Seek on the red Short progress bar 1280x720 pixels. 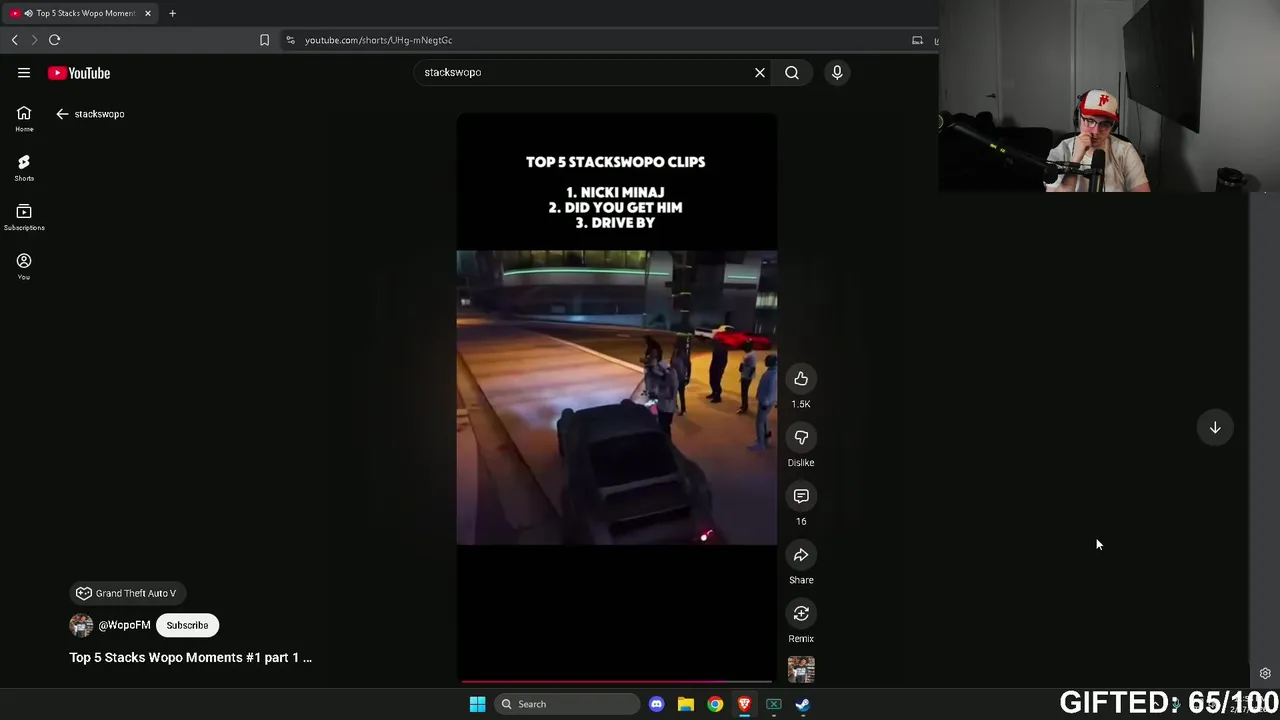617,682
